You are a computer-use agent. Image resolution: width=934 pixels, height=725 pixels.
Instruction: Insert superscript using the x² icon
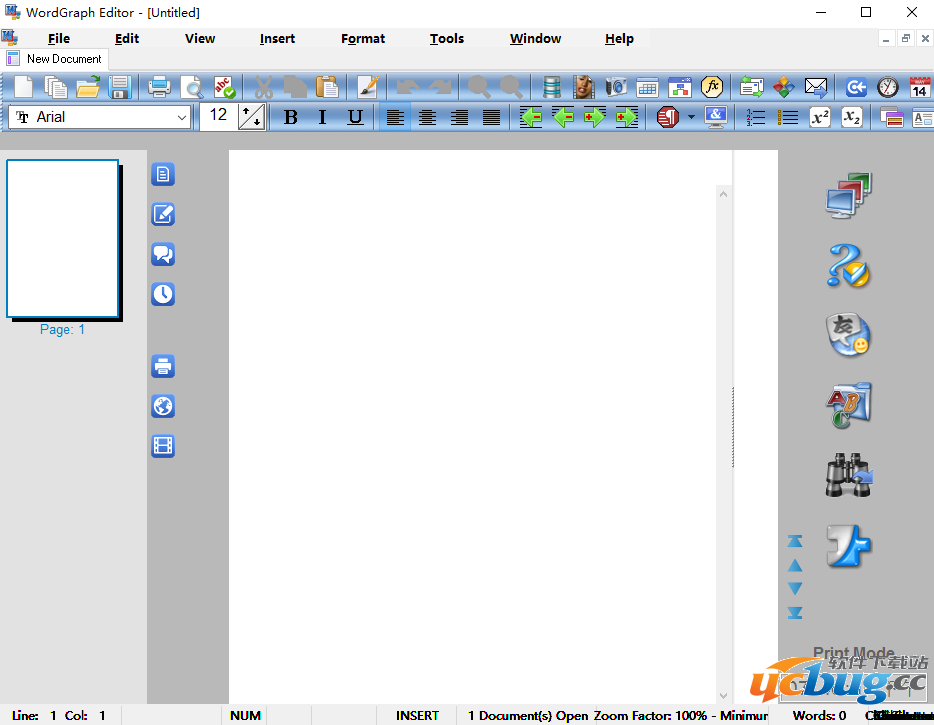(820, 118)
